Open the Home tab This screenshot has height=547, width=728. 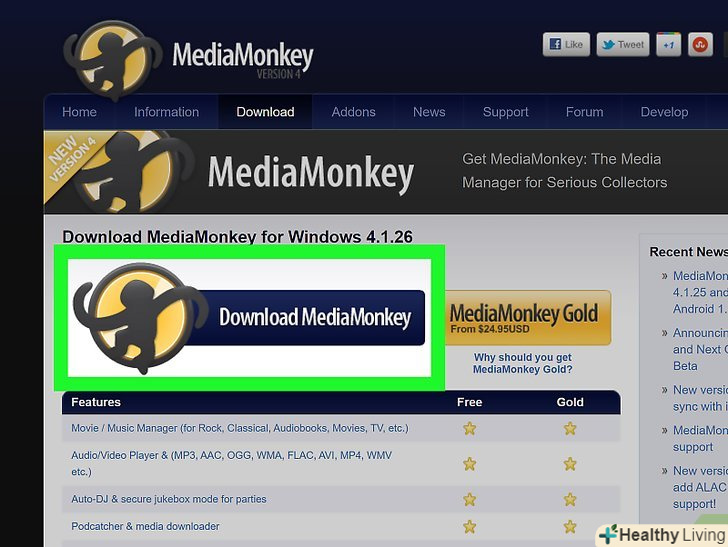coord(79,112)
